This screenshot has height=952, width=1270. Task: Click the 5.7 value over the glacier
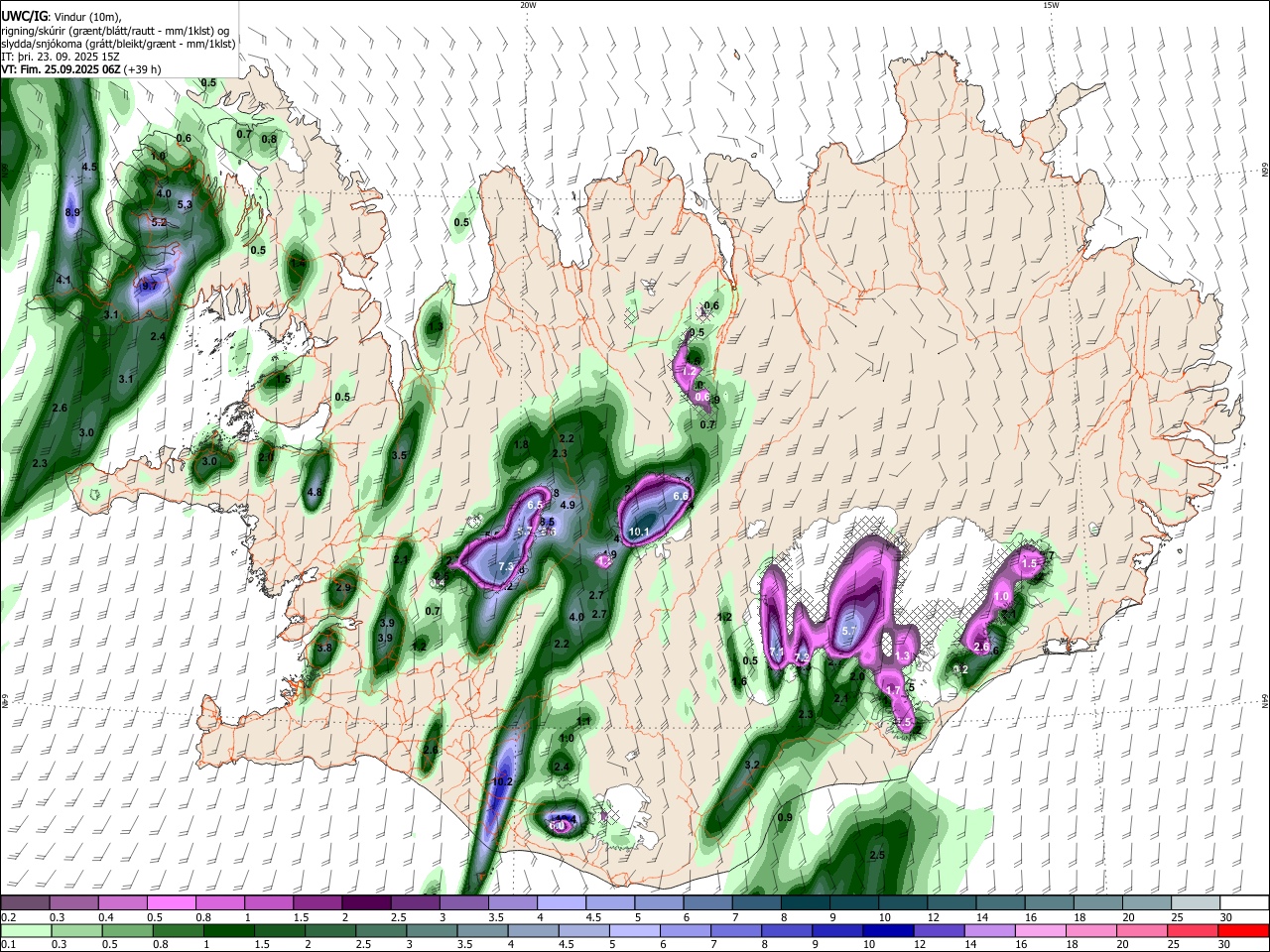848,631
